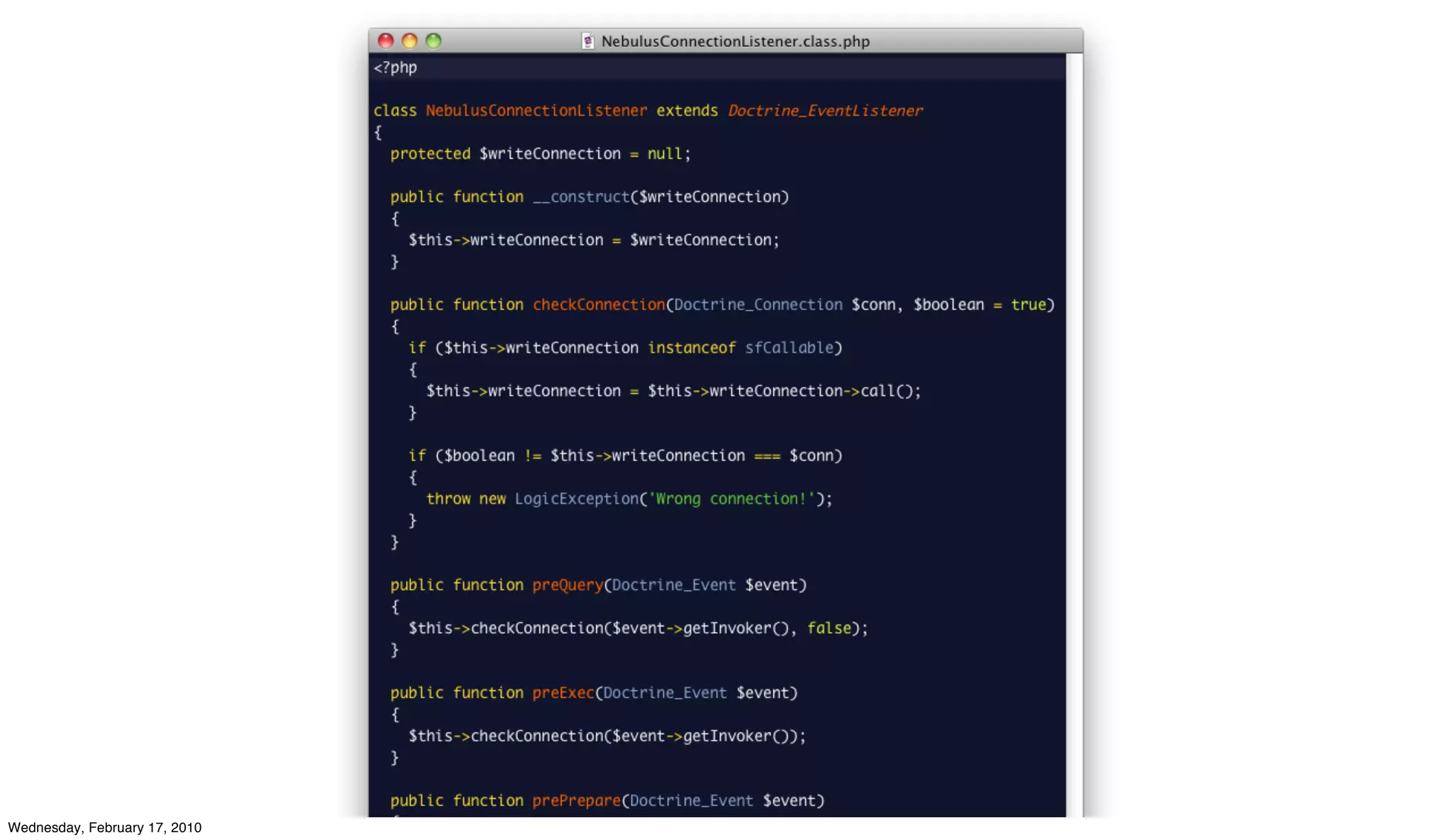
Task: Click the red close window button
Action: [x=385, y=41]
